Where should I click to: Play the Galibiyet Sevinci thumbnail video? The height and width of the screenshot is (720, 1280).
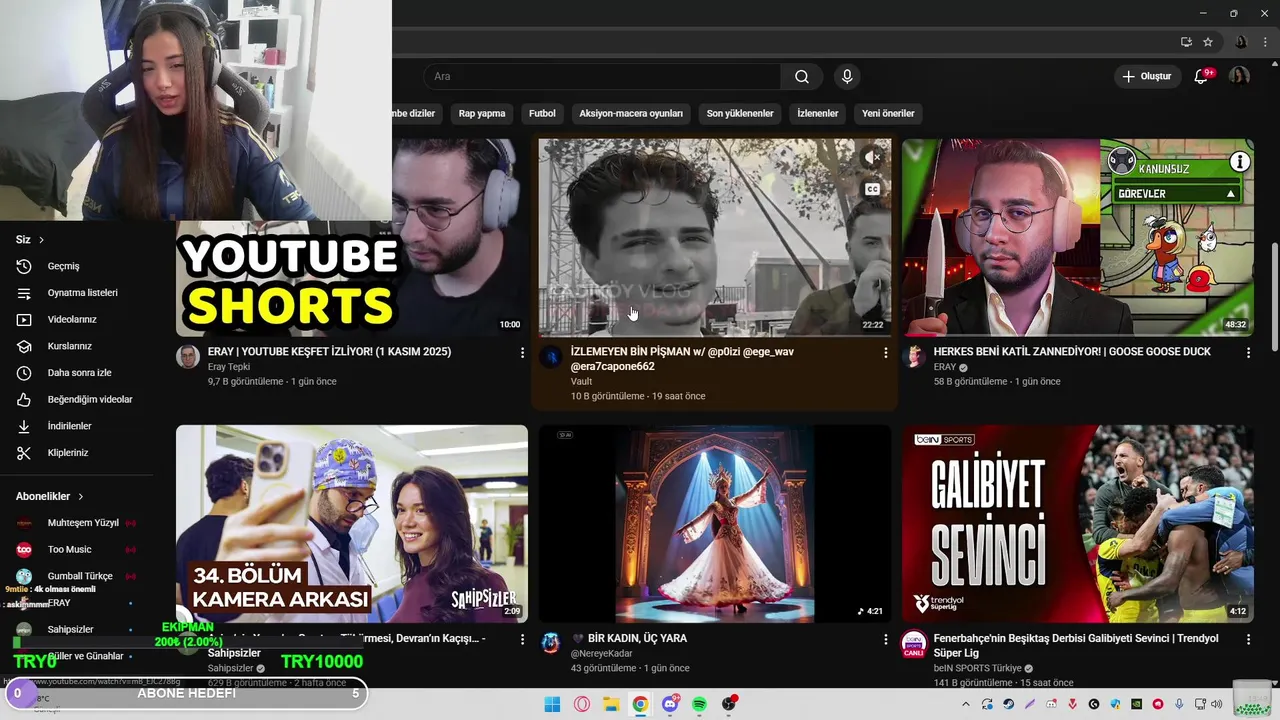[1077, 524]
